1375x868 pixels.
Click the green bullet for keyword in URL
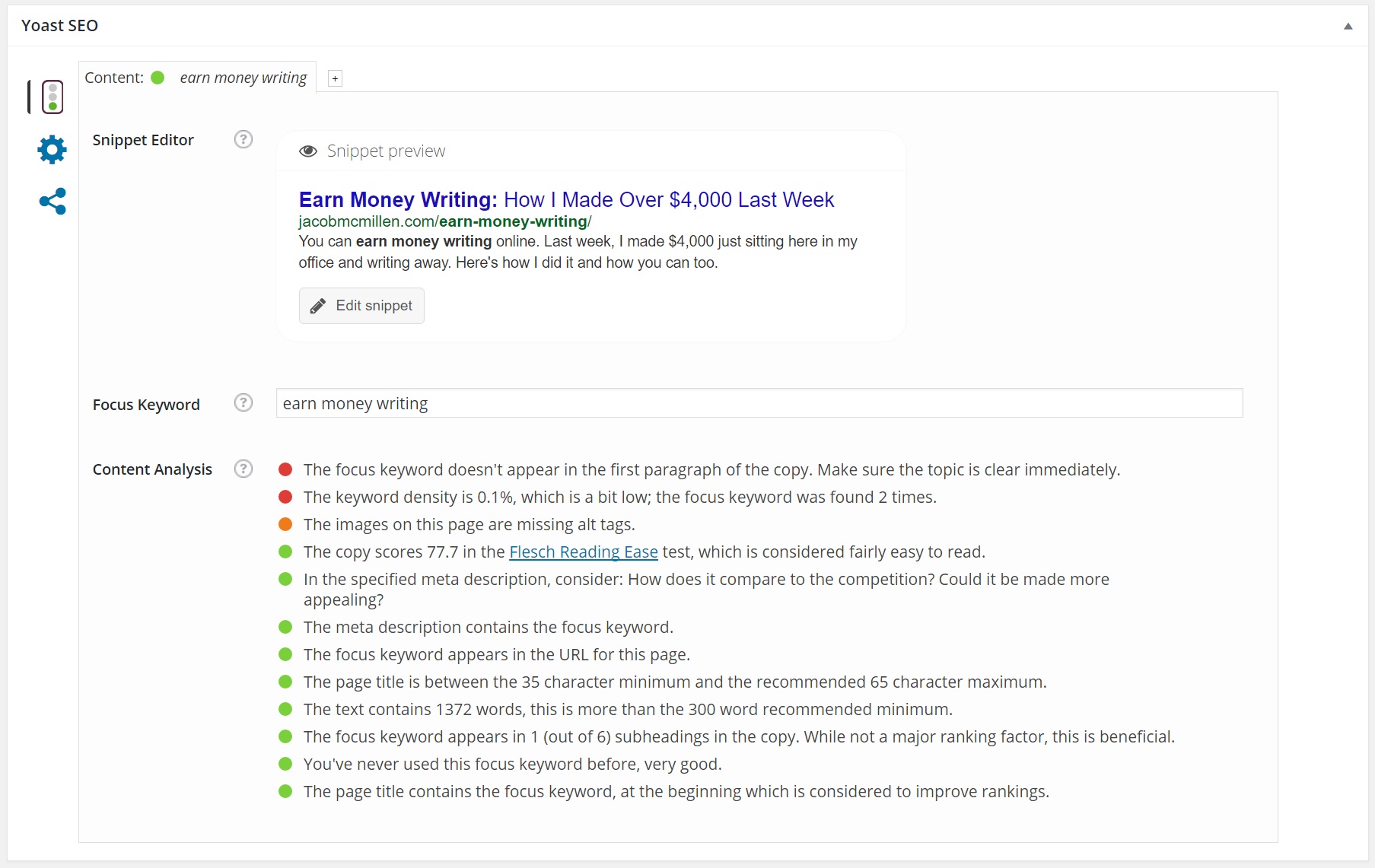click(x=285, y=654)
